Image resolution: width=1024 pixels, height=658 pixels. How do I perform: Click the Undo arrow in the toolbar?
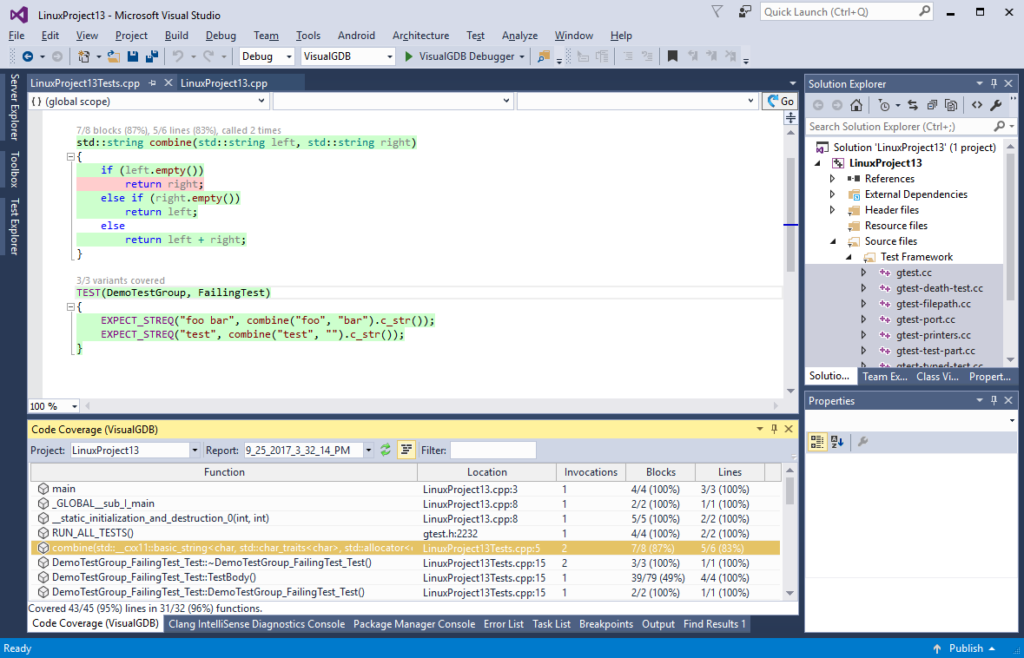pyautogui.click(x=176, y=56)
